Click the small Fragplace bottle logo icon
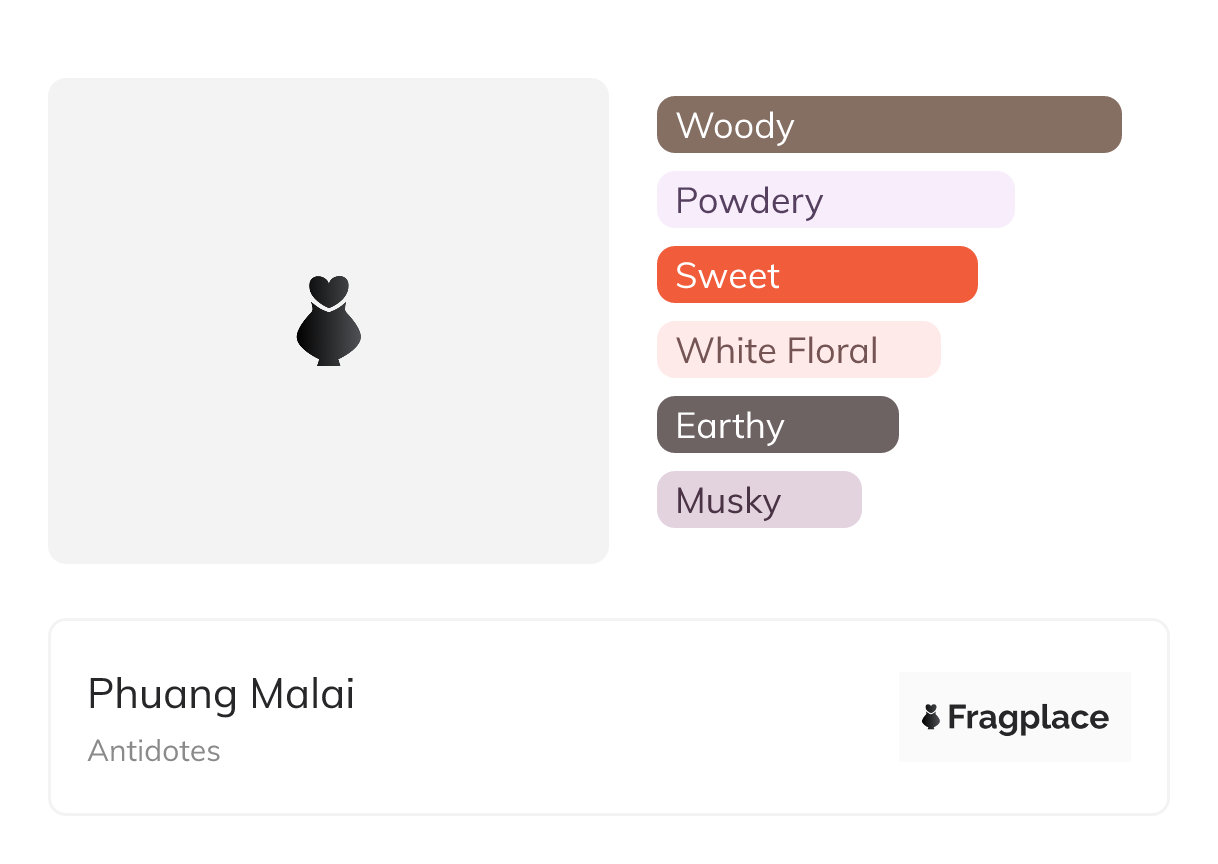 (x=931, y=717)
